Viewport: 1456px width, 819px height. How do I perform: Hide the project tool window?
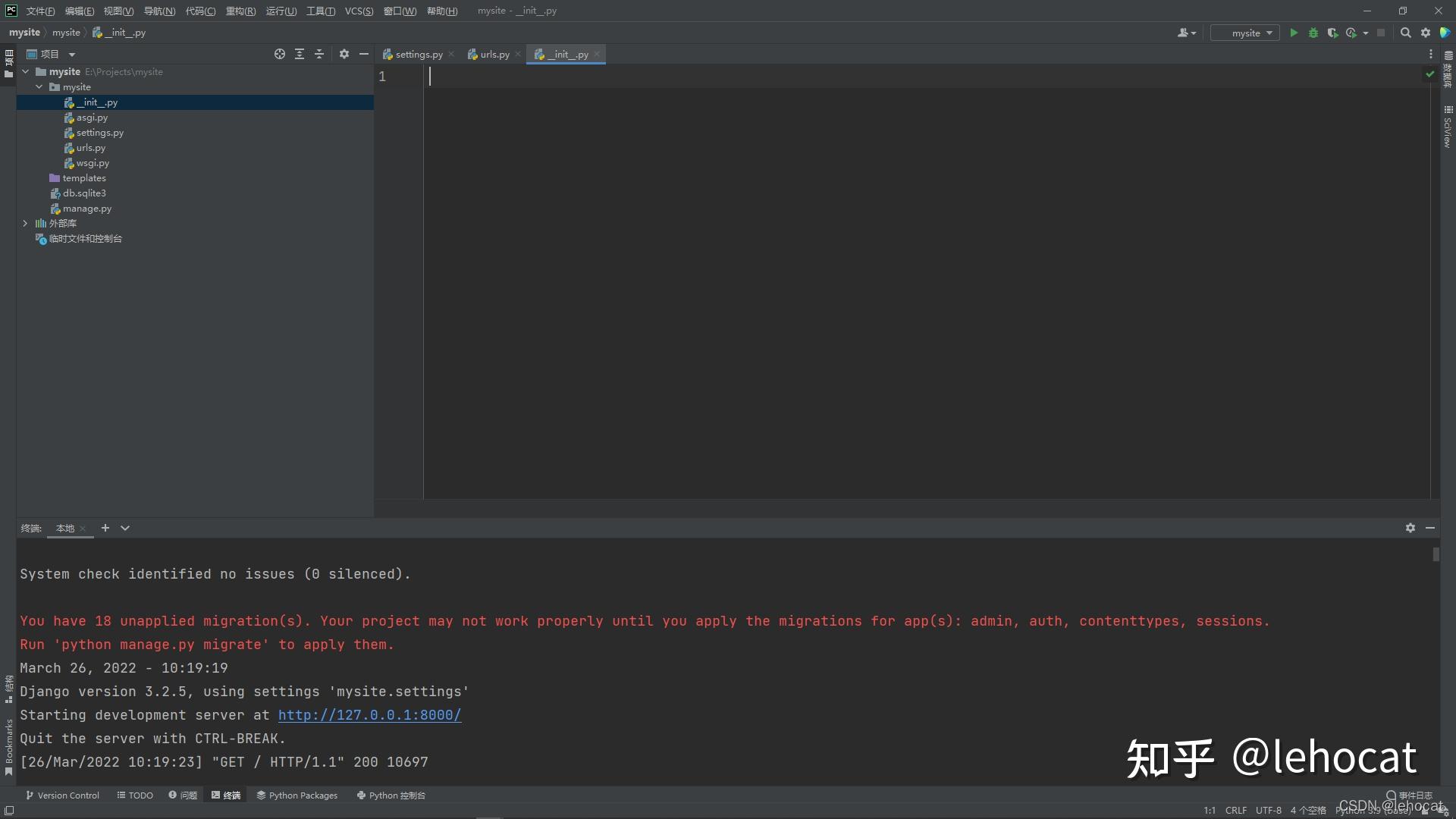pyautogui.click(x=364, y=54)
